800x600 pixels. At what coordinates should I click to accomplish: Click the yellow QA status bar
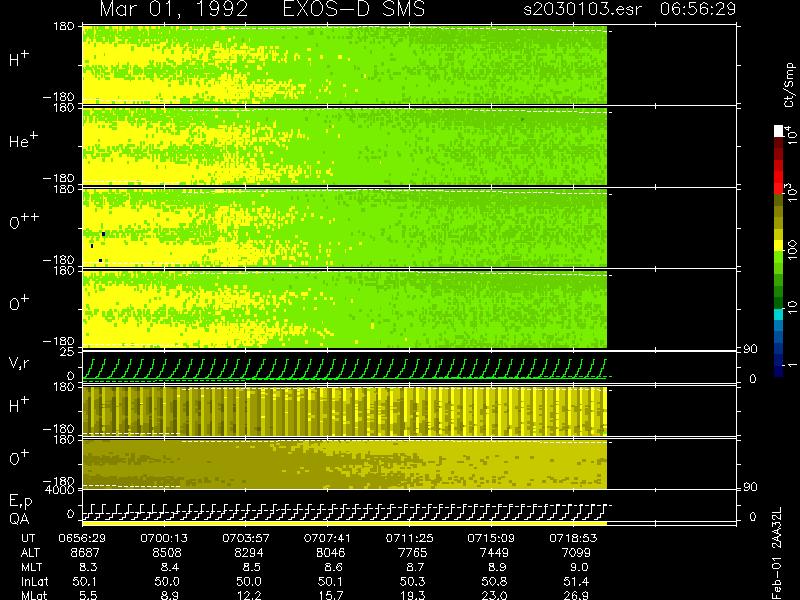click(345, 523)
